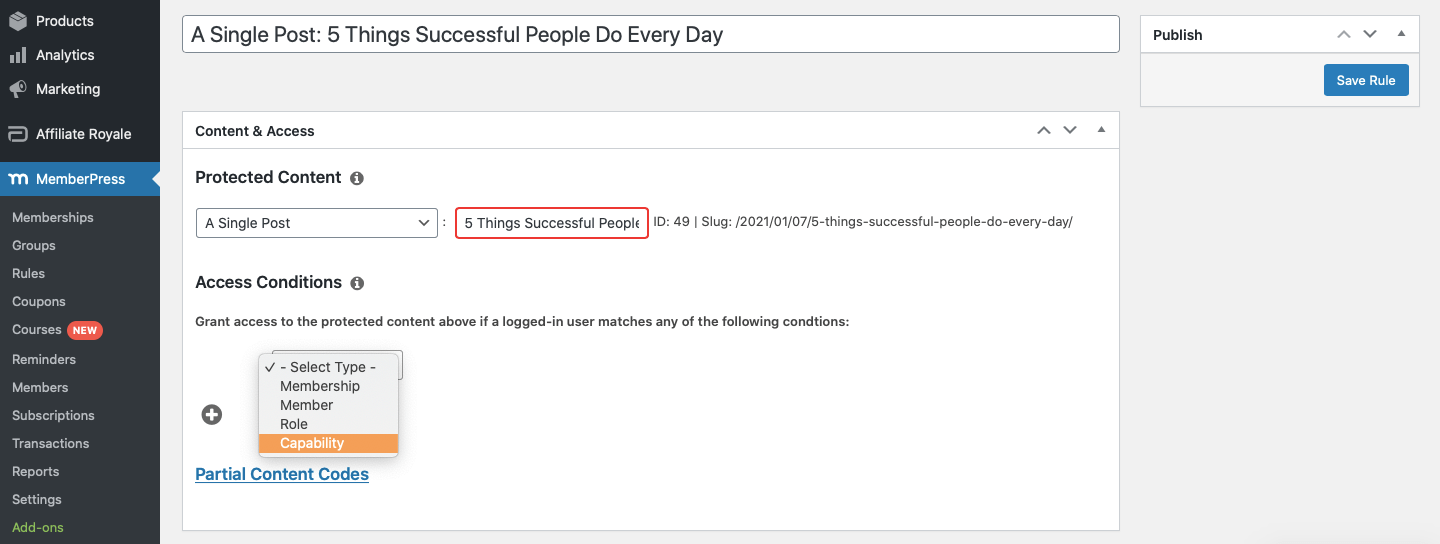
Task: Toggle the Publish panel triangle
Action: pyautogui.click(x=1401, y=34)
